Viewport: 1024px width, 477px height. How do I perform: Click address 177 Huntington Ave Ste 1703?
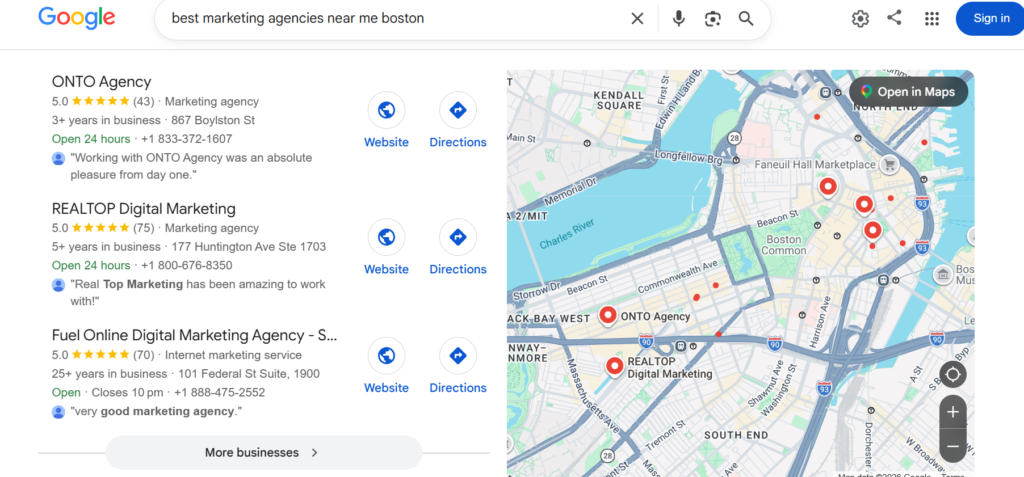[249, 247]
